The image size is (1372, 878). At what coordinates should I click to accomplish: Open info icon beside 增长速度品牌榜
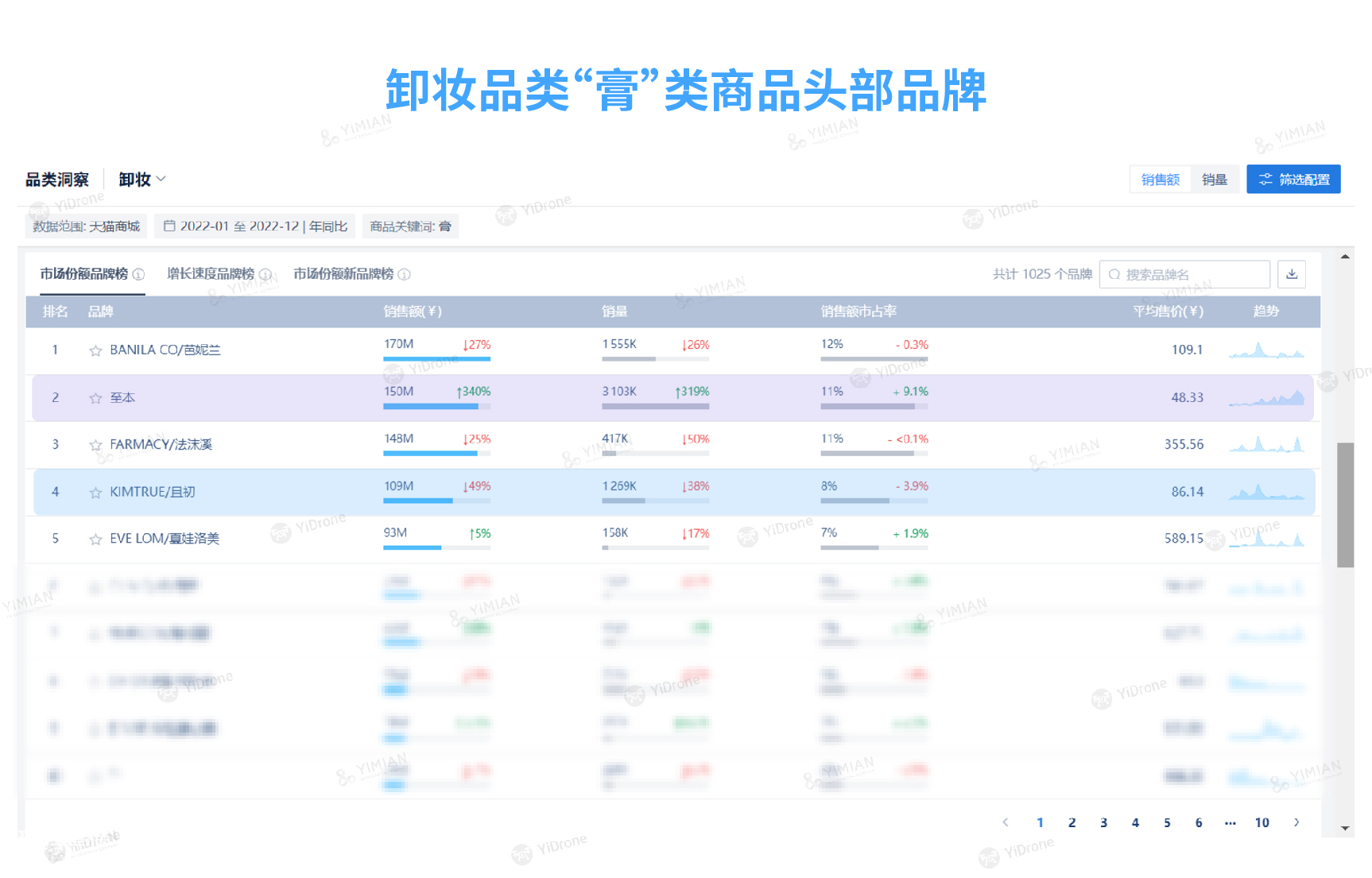tap(265, 274)
